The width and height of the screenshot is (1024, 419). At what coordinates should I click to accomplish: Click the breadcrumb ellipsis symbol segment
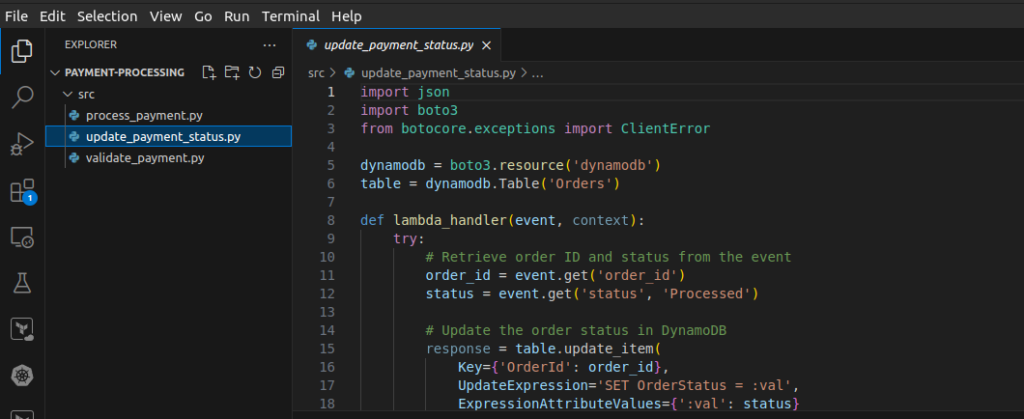coord(537,73)
